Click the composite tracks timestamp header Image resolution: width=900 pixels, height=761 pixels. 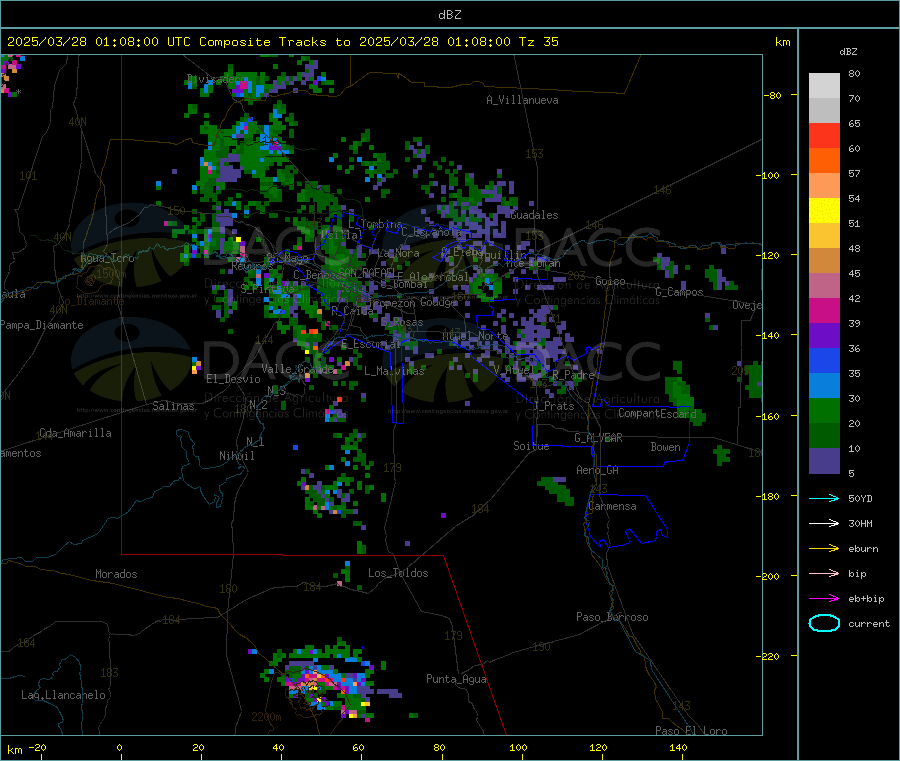[x=282, y=42]
